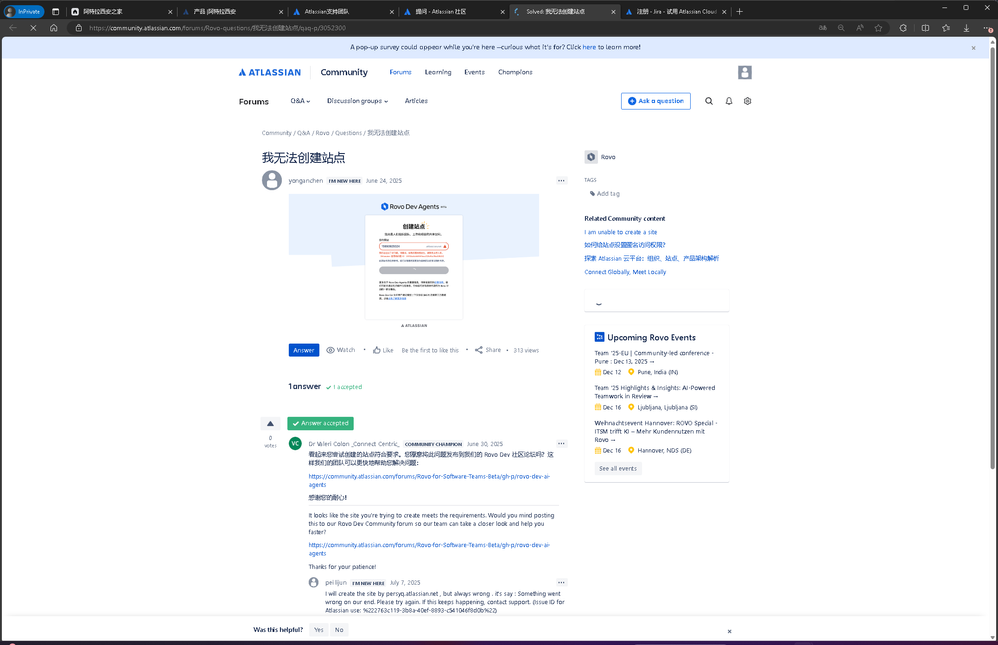
Task: Click yonganchen's profile avatar
Action: pos(272,180)
